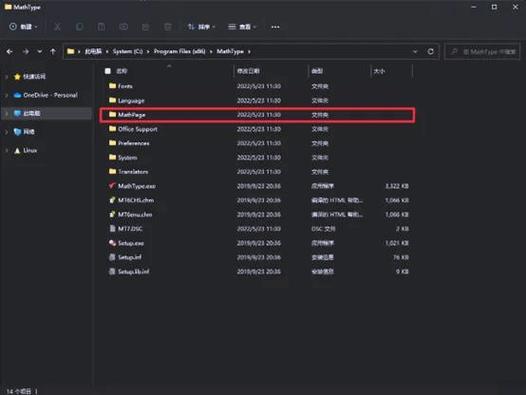Go back with the left arrow
This screenshot has width=526, height=395.
click(x=10, y=52)
